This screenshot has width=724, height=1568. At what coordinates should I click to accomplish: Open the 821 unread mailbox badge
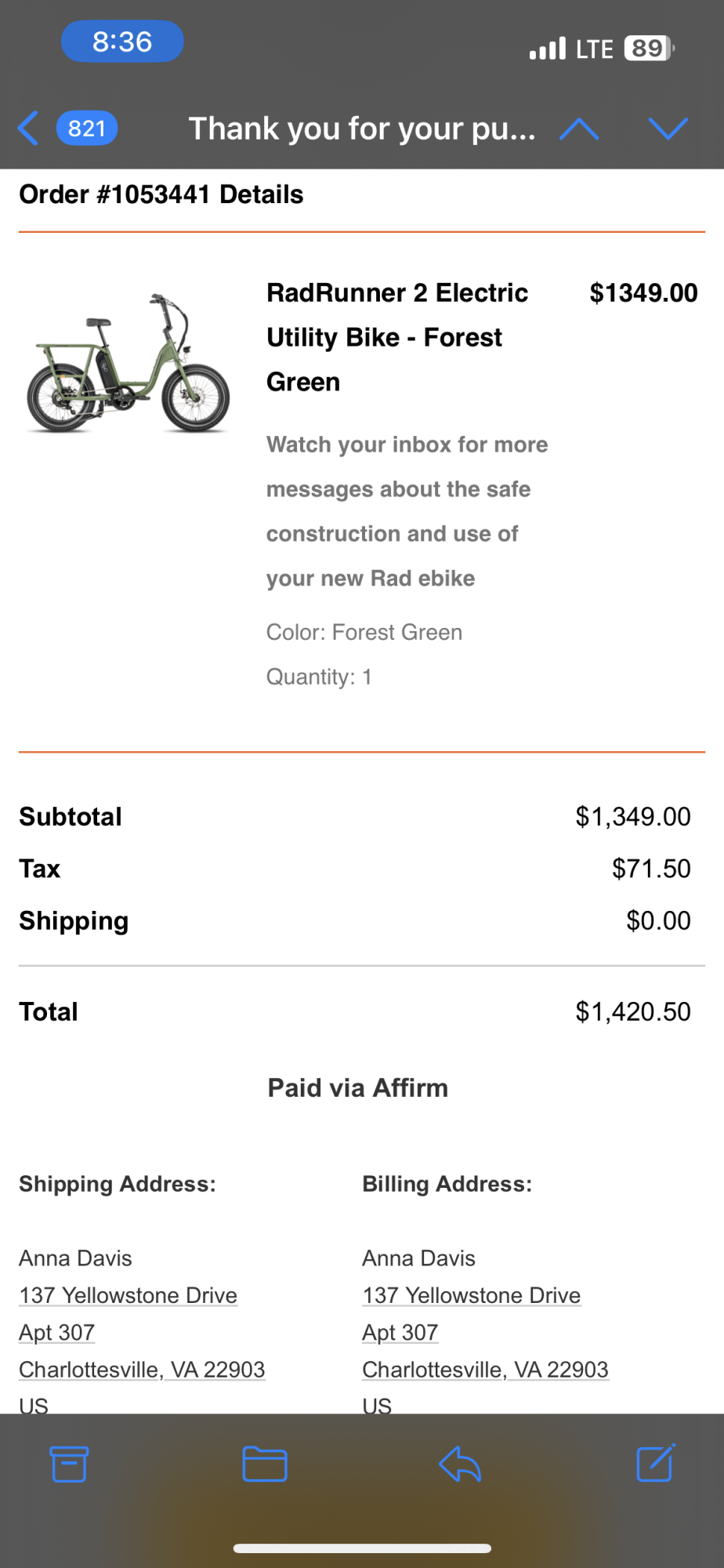[87, 129]
